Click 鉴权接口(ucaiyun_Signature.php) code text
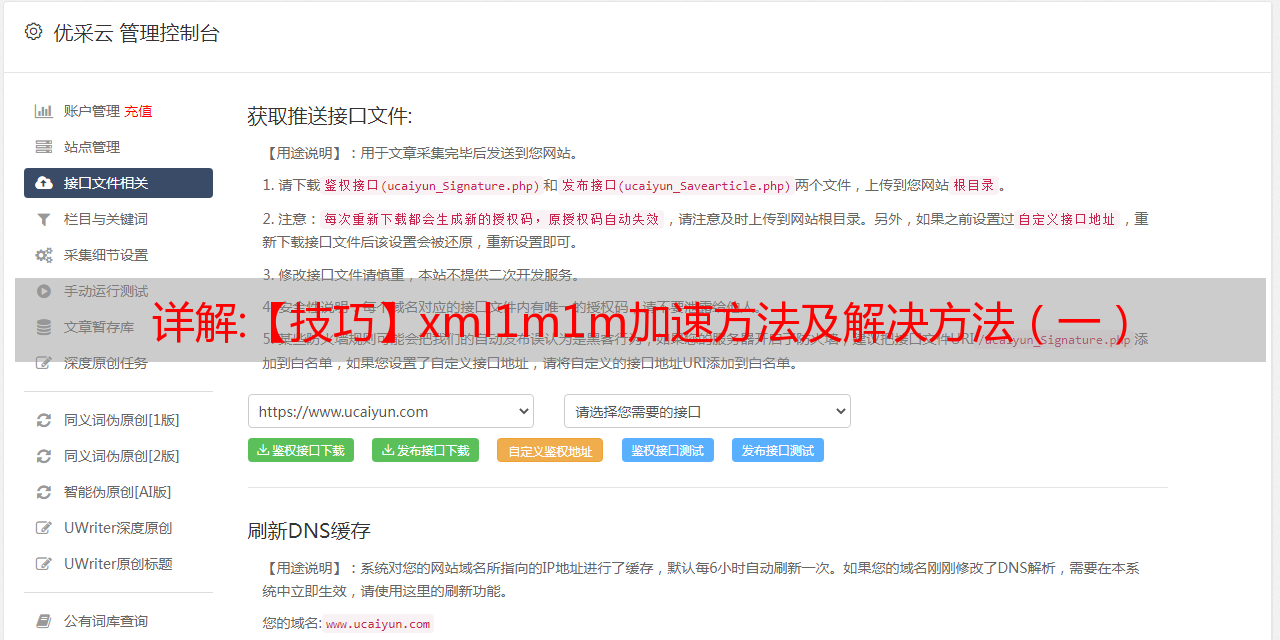1280x640 pixels. [431, 185]
